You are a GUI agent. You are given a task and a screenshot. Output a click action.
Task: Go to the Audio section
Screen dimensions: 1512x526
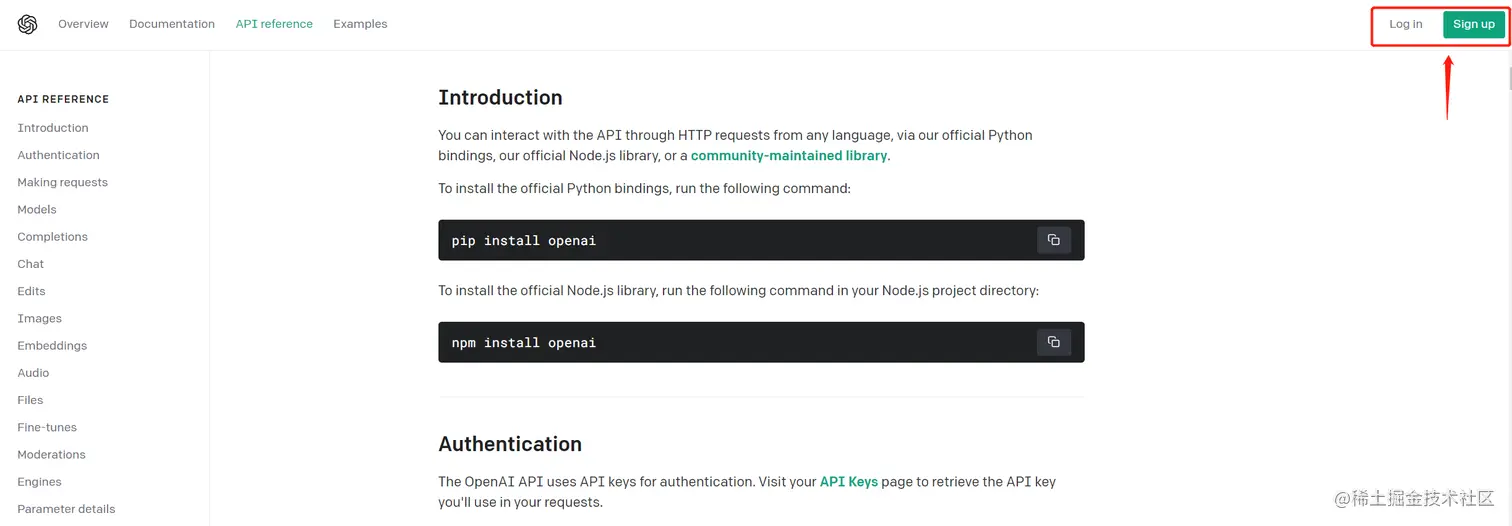pyautogui.click(x=33, y=373)
